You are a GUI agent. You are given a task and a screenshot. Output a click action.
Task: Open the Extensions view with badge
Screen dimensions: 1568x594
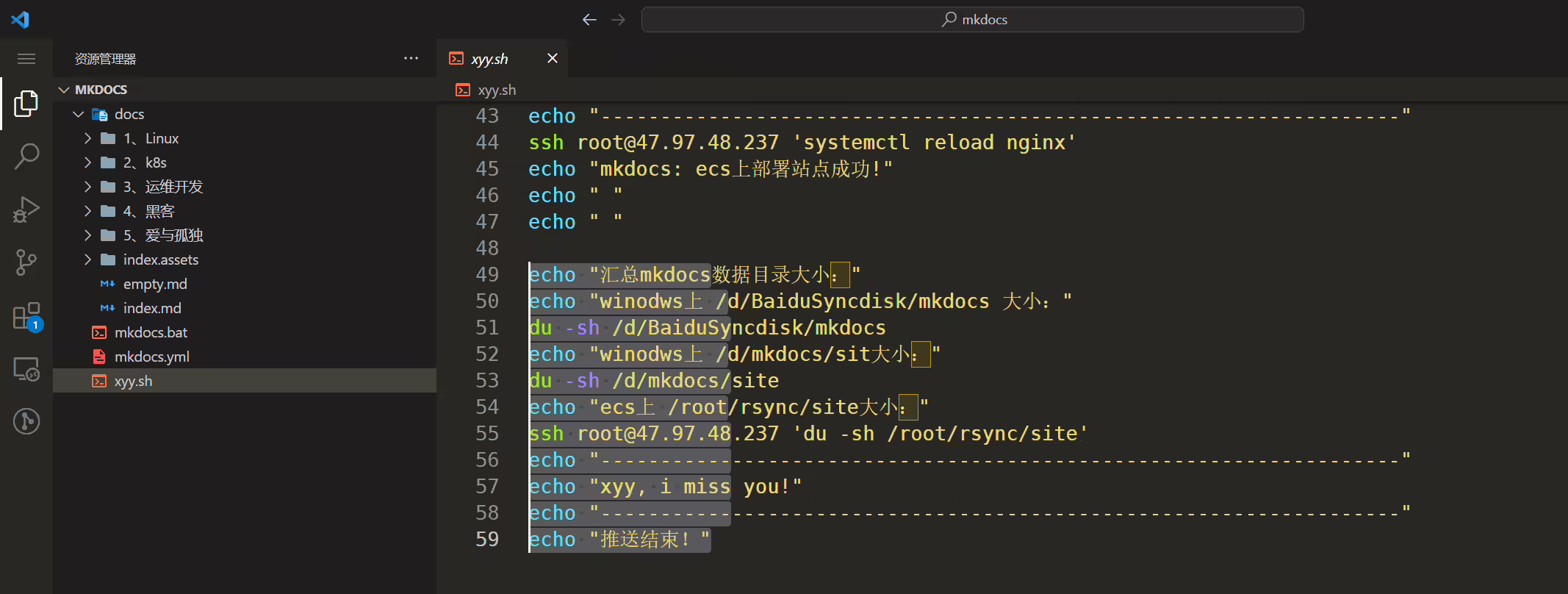pyautogui.click(x=26, y=316)
